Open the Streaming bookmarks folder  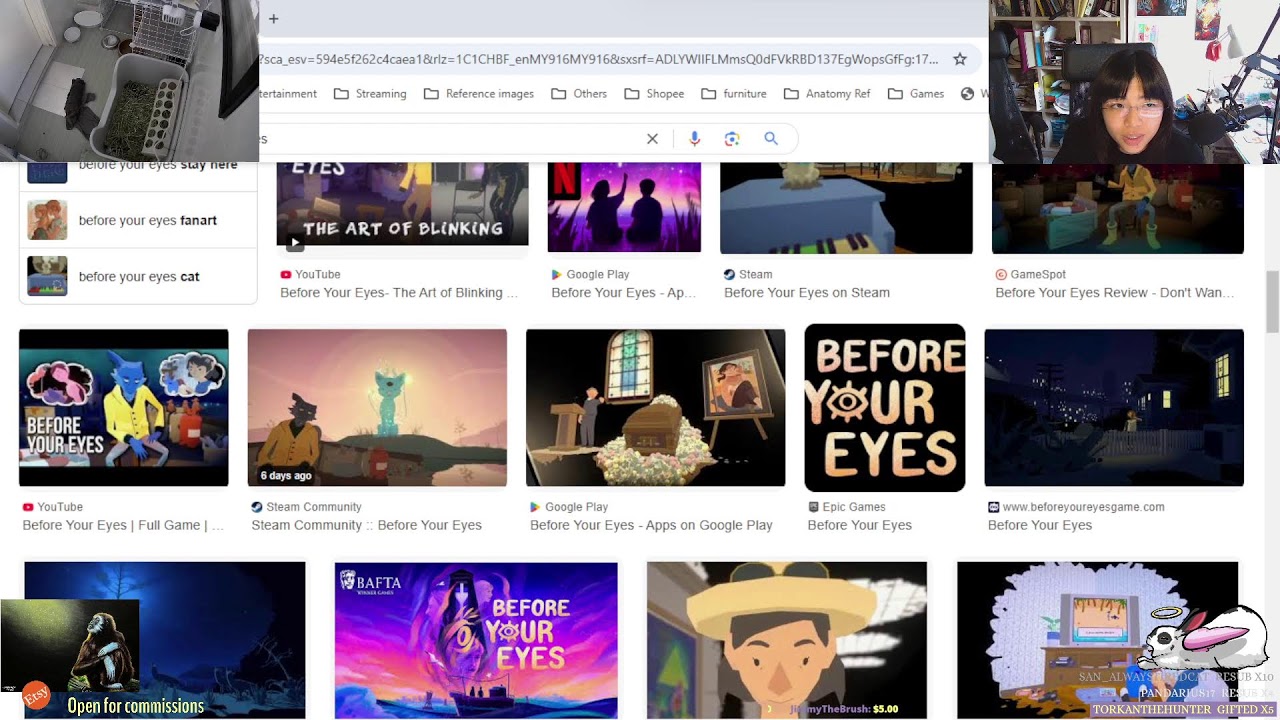tap(370, 94)
